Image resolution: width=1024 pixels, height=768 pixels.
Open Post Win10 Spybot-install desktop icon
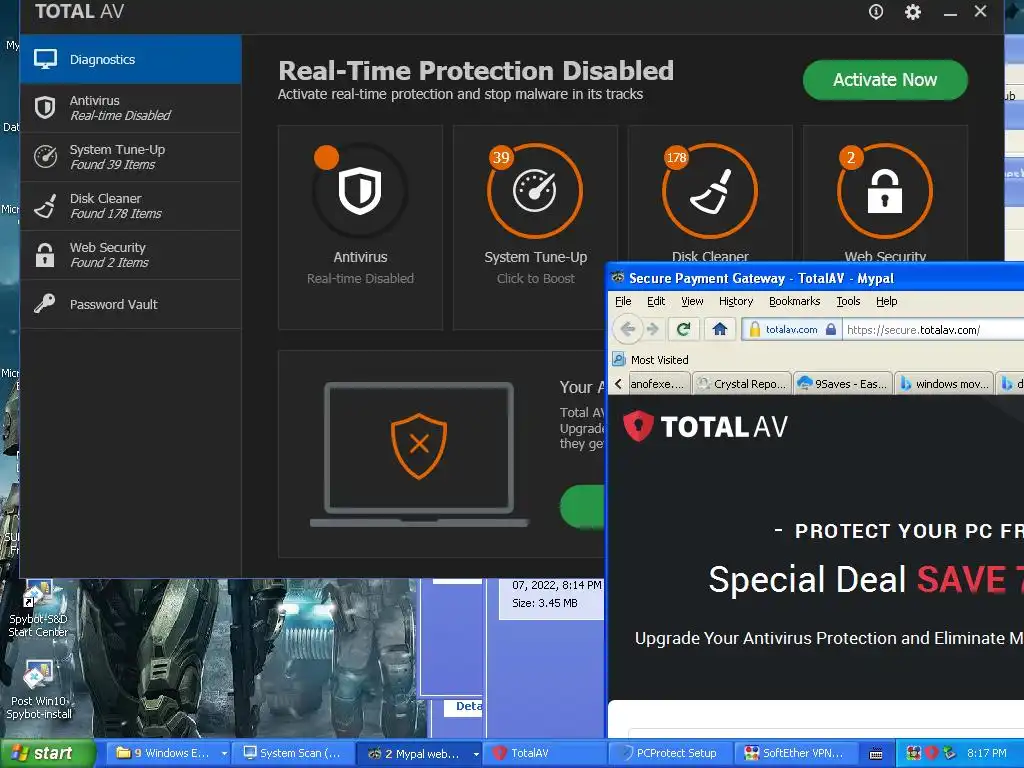click(x=39, y=690)
